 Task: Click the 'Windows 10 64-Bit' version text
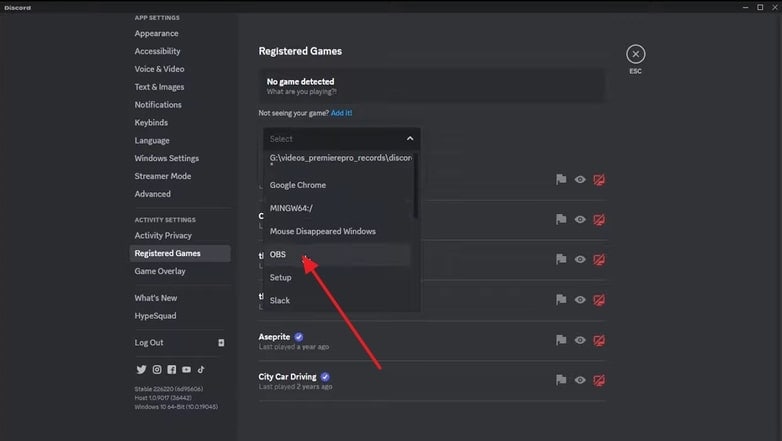176,407
